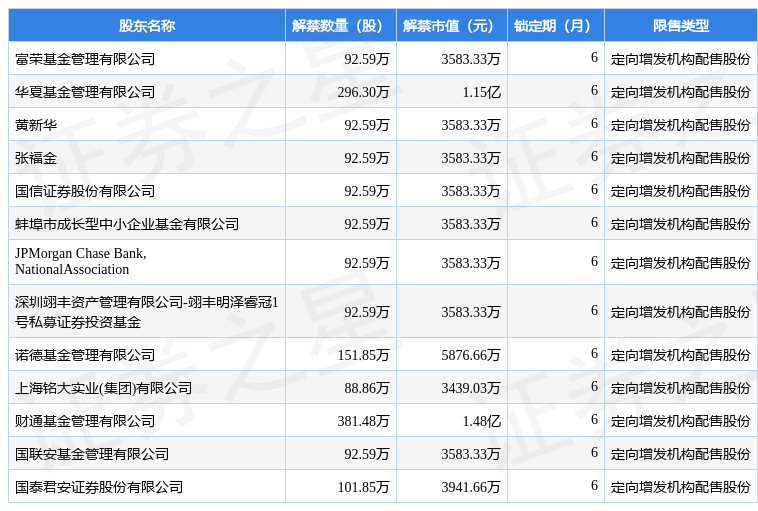Click the 381.48万 unlock quantity value
This screenshot has width=758, height=511.
(x=364, y=421)
